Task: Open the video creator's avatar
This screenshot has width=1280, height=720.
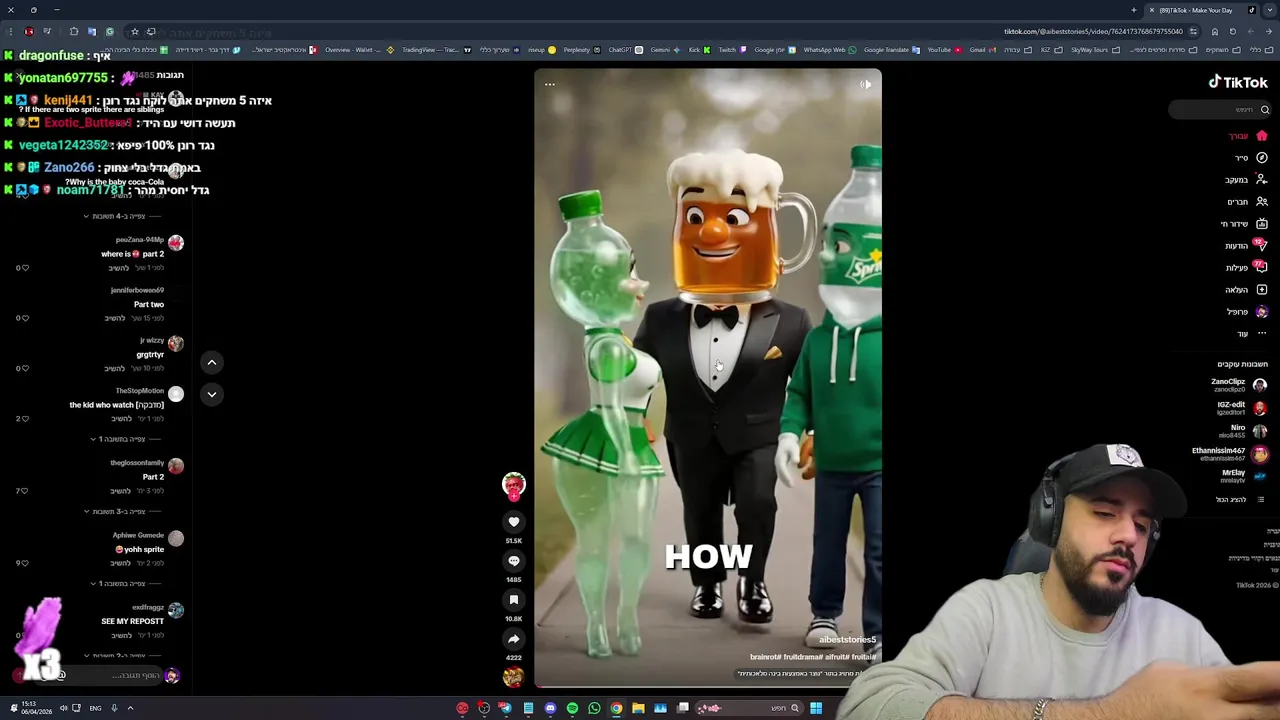Action: (514, 485)
